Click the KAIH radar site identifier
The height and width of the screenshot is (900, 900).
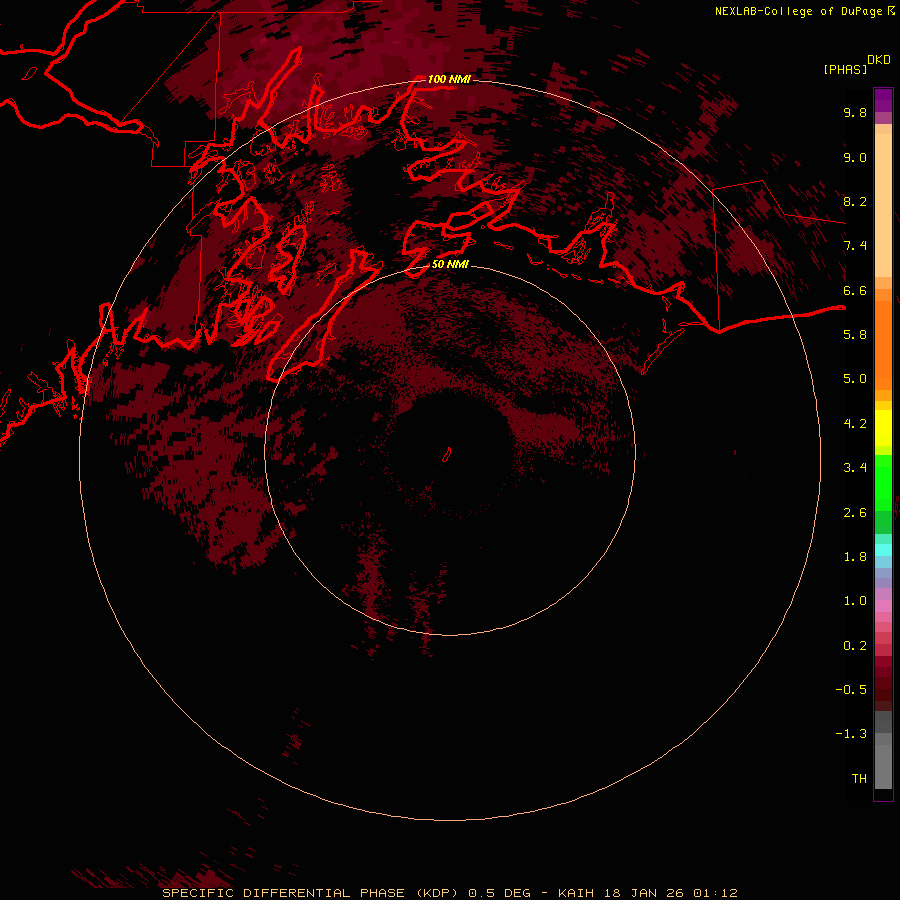click(x=578, y=893)
